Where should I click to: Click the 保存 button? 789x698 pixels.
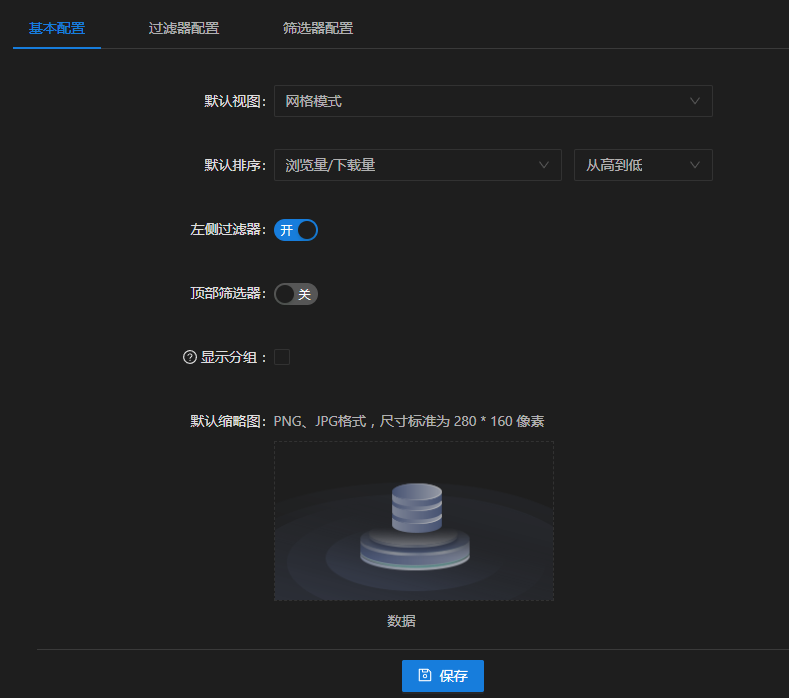(443, 676)
